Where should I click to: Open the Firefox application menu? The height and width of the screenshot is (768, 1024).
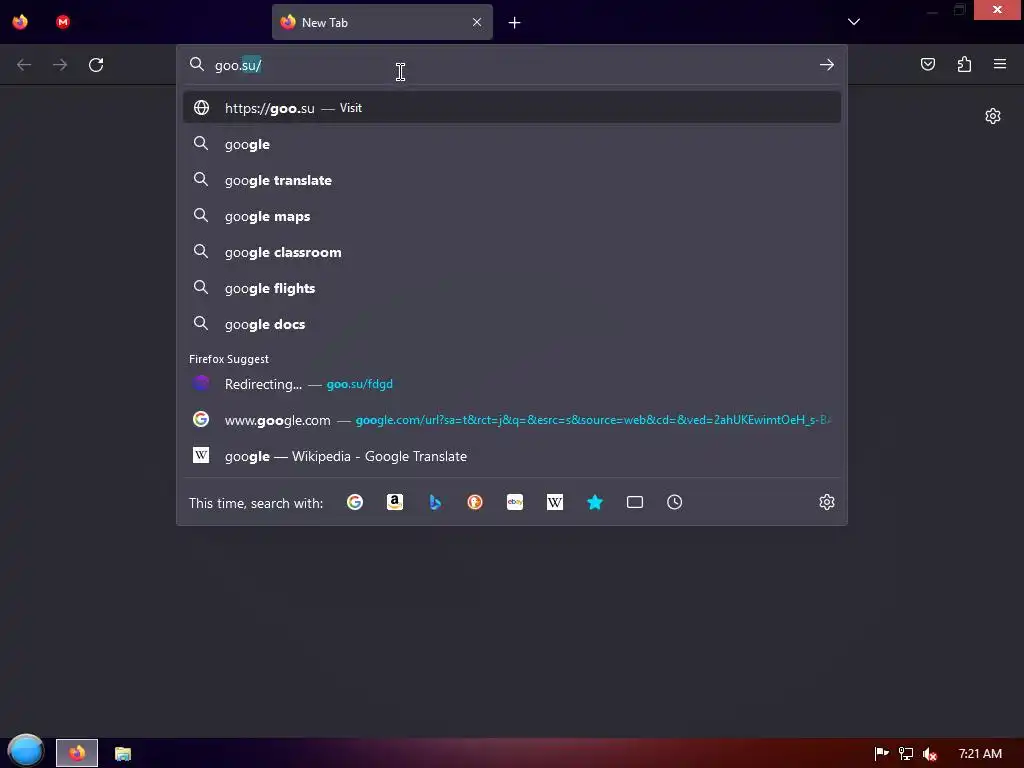(1000, 64)
